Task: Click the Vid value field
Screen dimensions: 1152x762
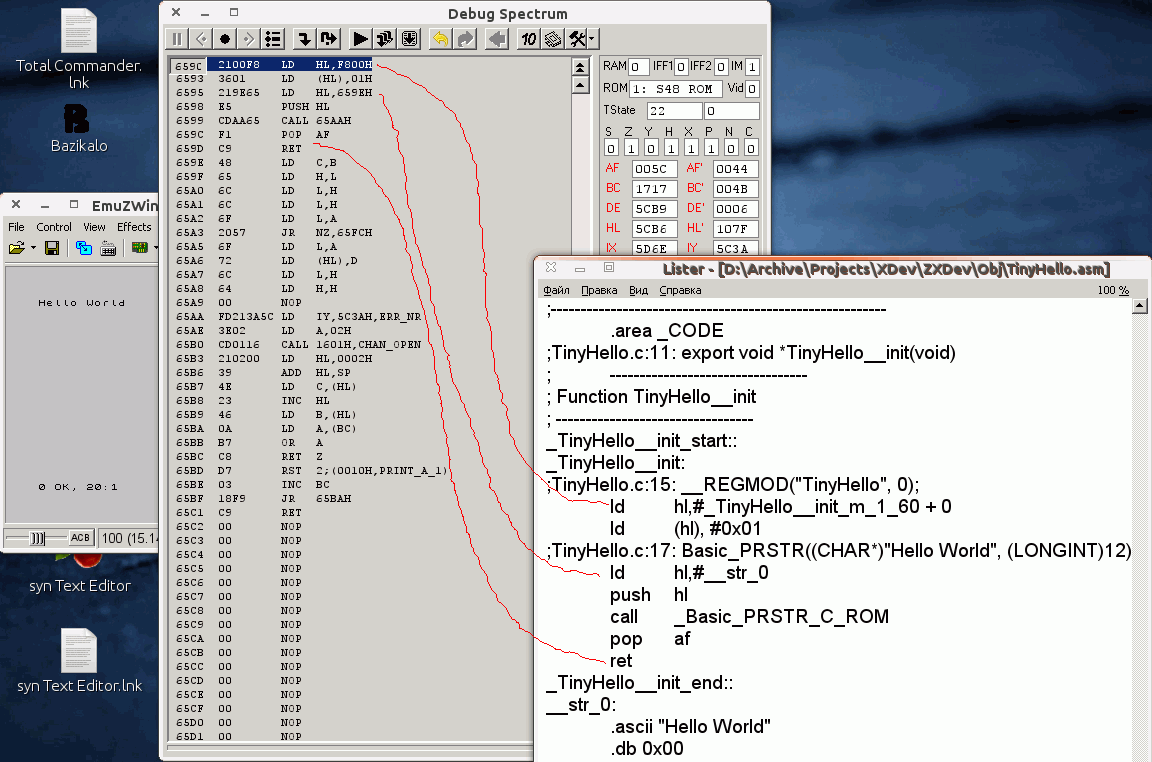Action: click(x=752, y=89)
